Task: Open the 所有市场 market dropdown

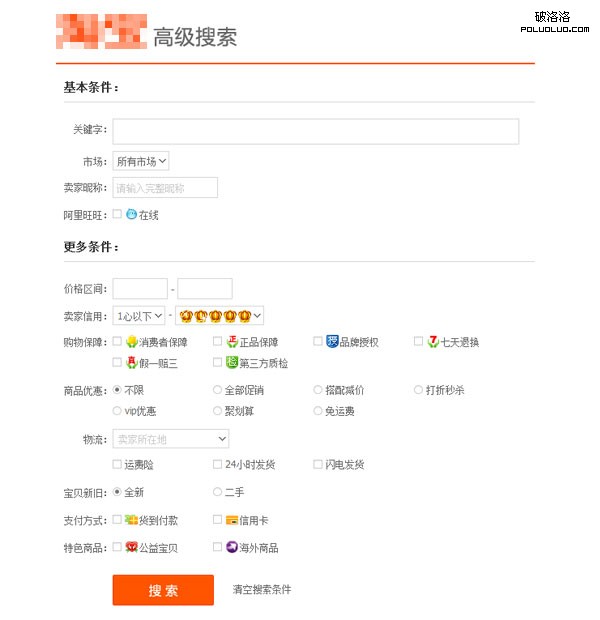Action: [141, 161]
